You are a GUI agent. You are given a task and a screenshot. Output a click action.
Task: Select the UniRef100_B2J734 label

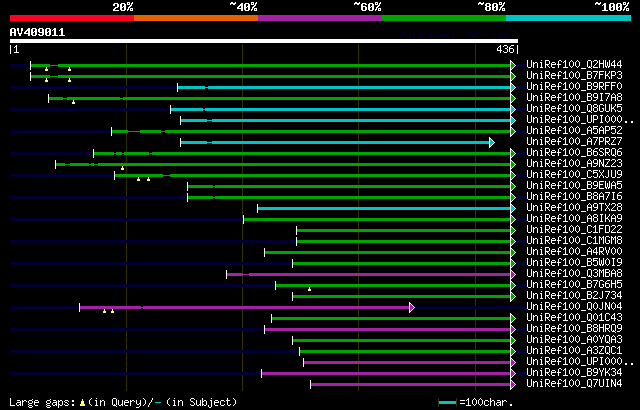[574, 296]
